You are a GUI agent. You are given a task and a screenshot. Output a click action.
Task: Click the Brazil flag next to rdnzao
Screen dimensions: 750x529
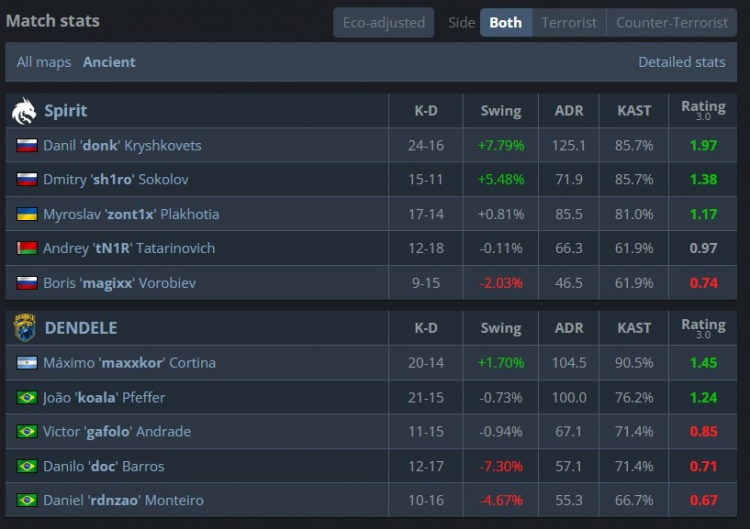(x=27, y=500)
